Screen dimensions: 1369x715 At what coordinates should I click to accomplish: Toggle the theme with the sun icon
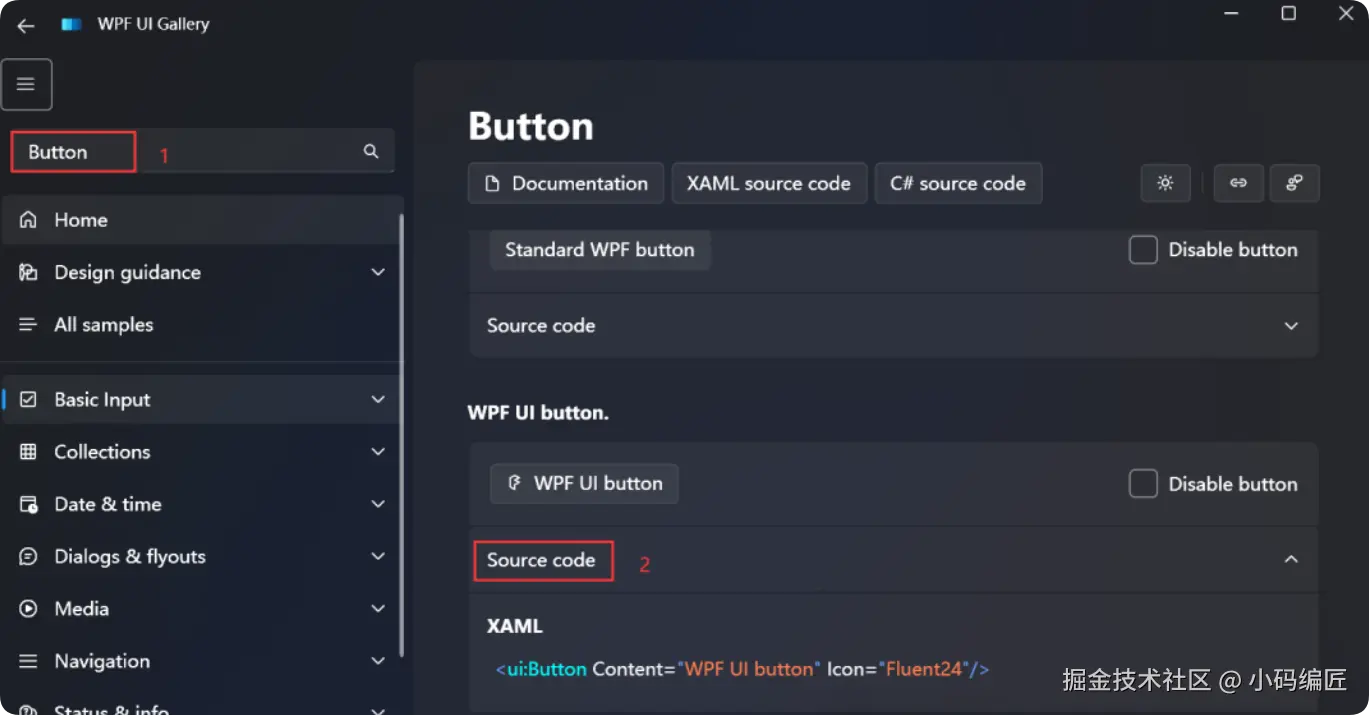point(1165,183)
